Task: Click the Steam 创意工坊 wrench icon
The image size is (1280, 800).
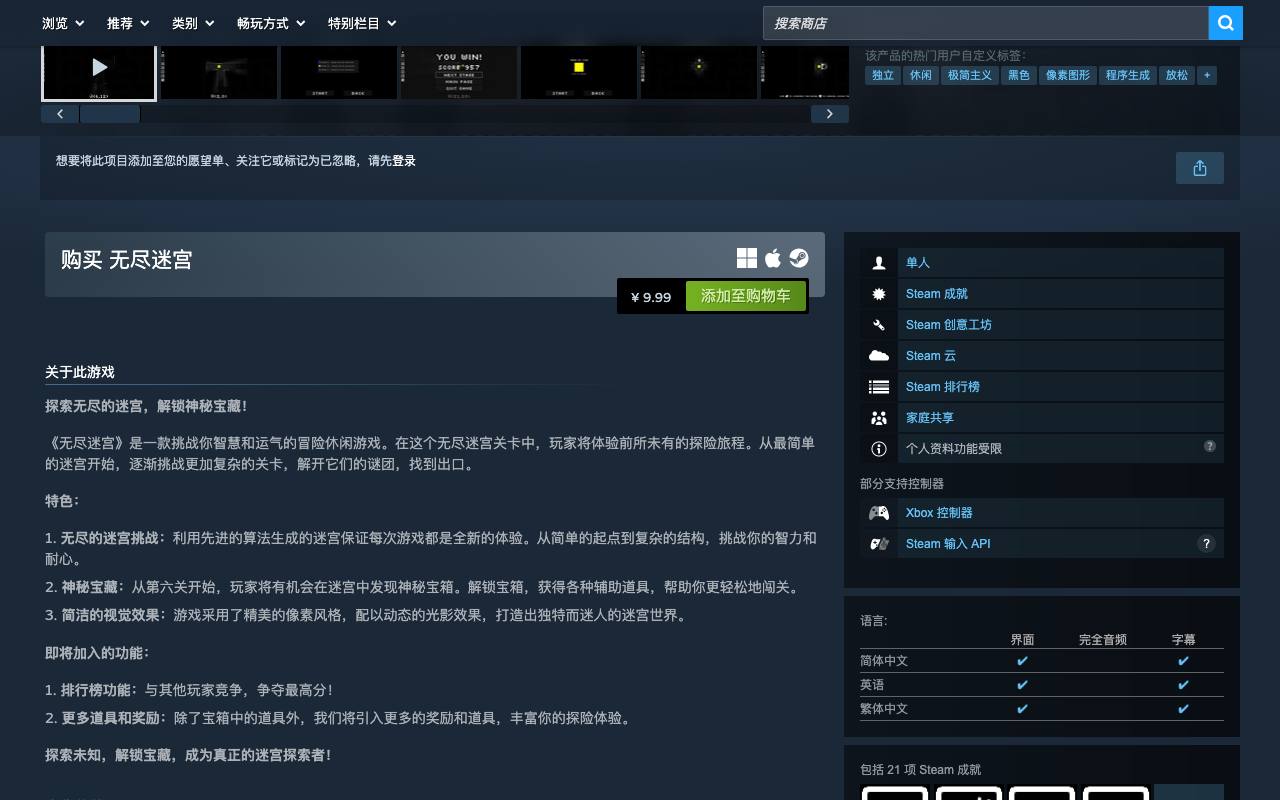Action: pos(879,325)
